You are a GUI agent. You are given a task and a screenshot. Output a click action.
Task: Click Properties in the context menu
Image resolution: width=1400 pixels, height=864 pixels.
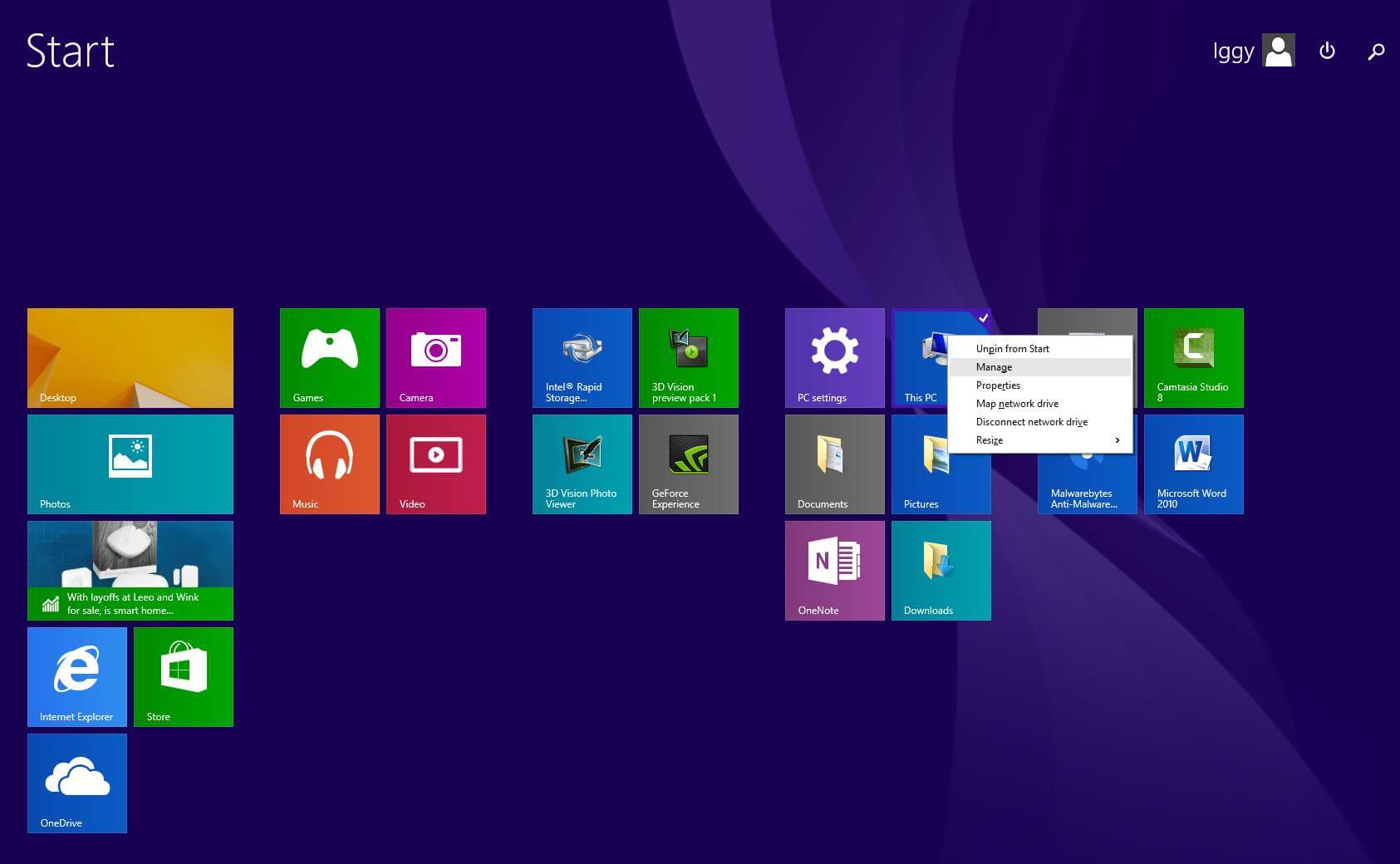pyautogui.click(x=998, y=385)
